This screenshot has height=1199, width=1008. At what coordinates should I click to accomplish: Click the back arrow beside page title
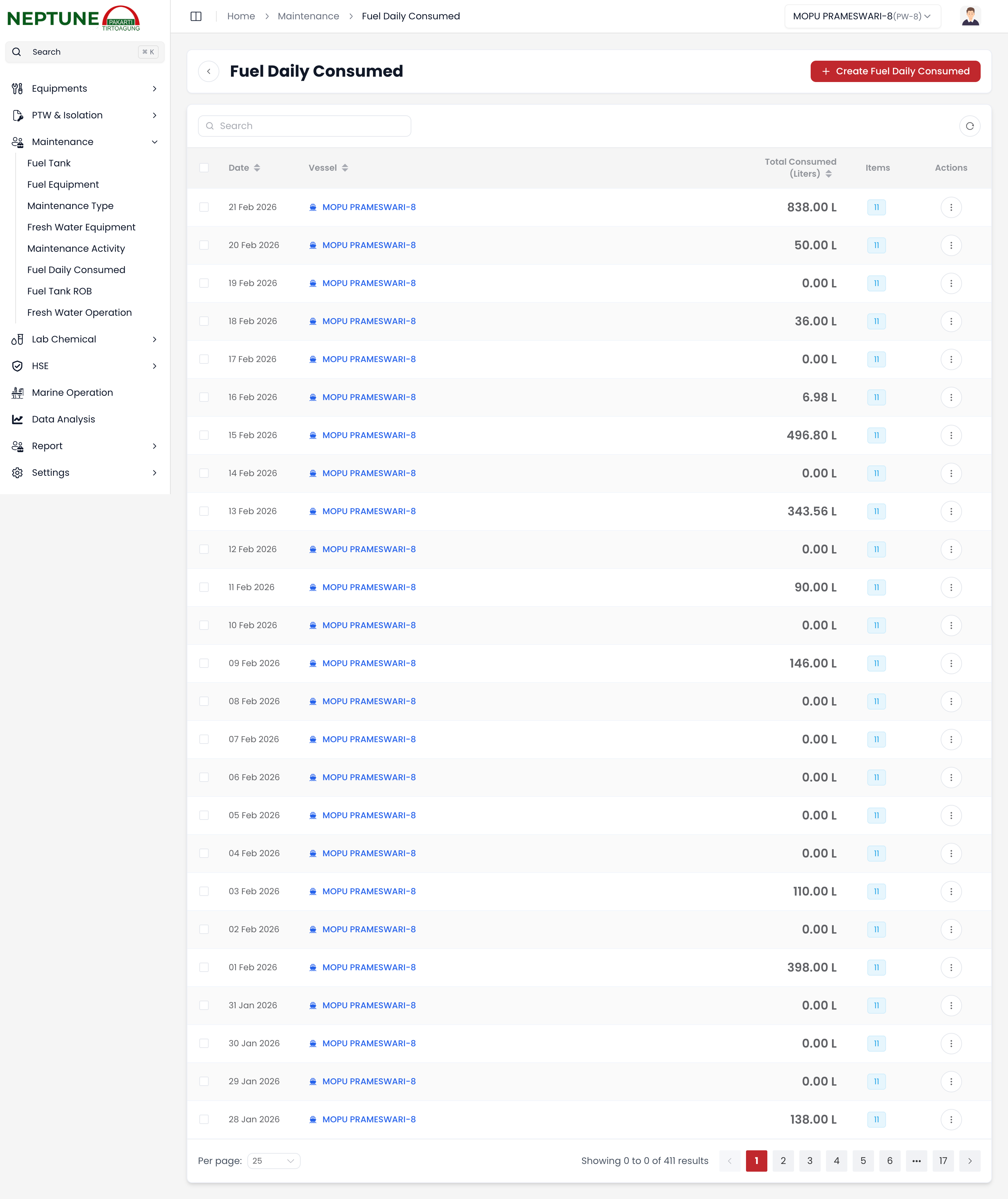(x=209, y=71)
